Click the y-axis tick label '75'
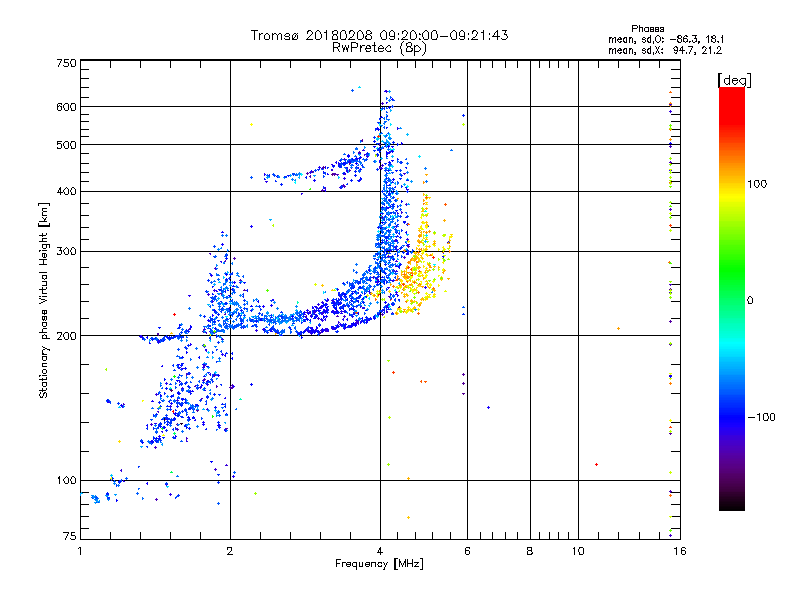Image resolution: width=800 pixels, height=600 pixels. tap(70, 536)
